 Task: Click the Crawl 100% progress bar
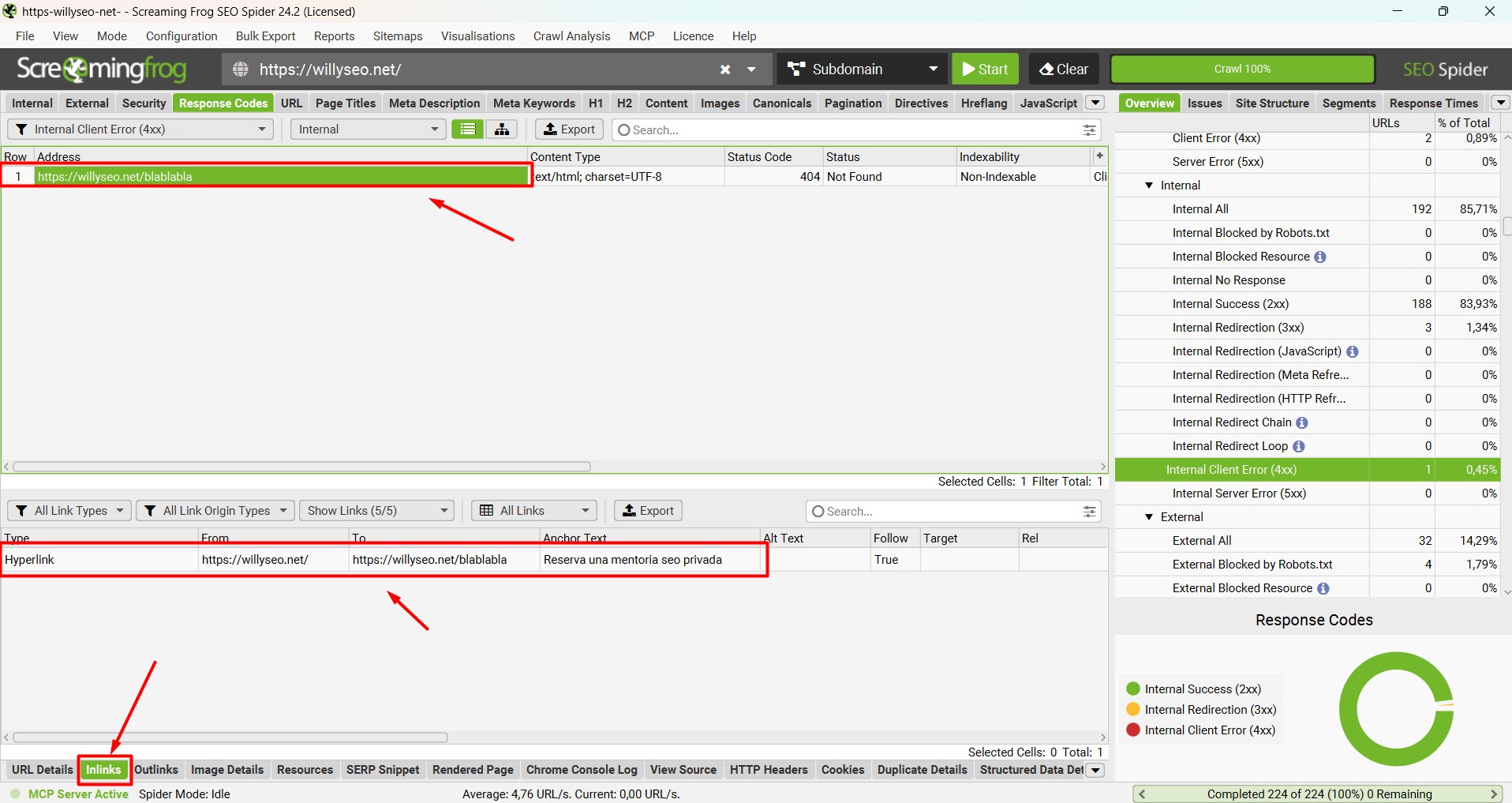click(1242, 69)
